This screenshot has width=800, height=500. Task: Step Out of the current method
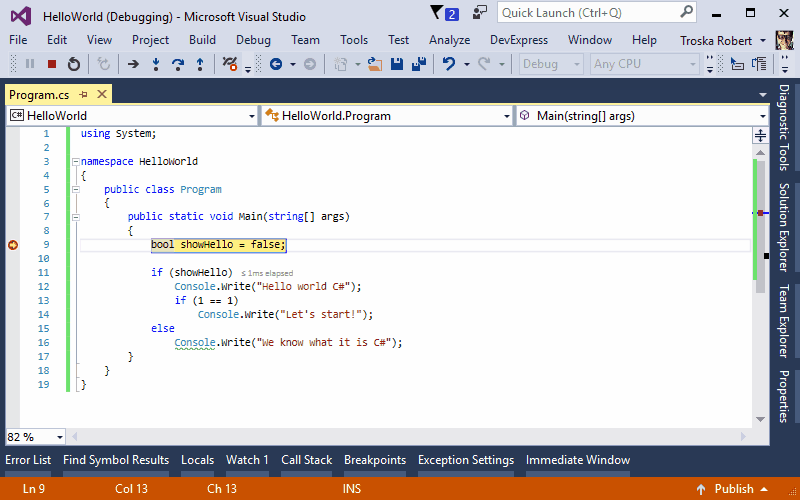point(200,64)
